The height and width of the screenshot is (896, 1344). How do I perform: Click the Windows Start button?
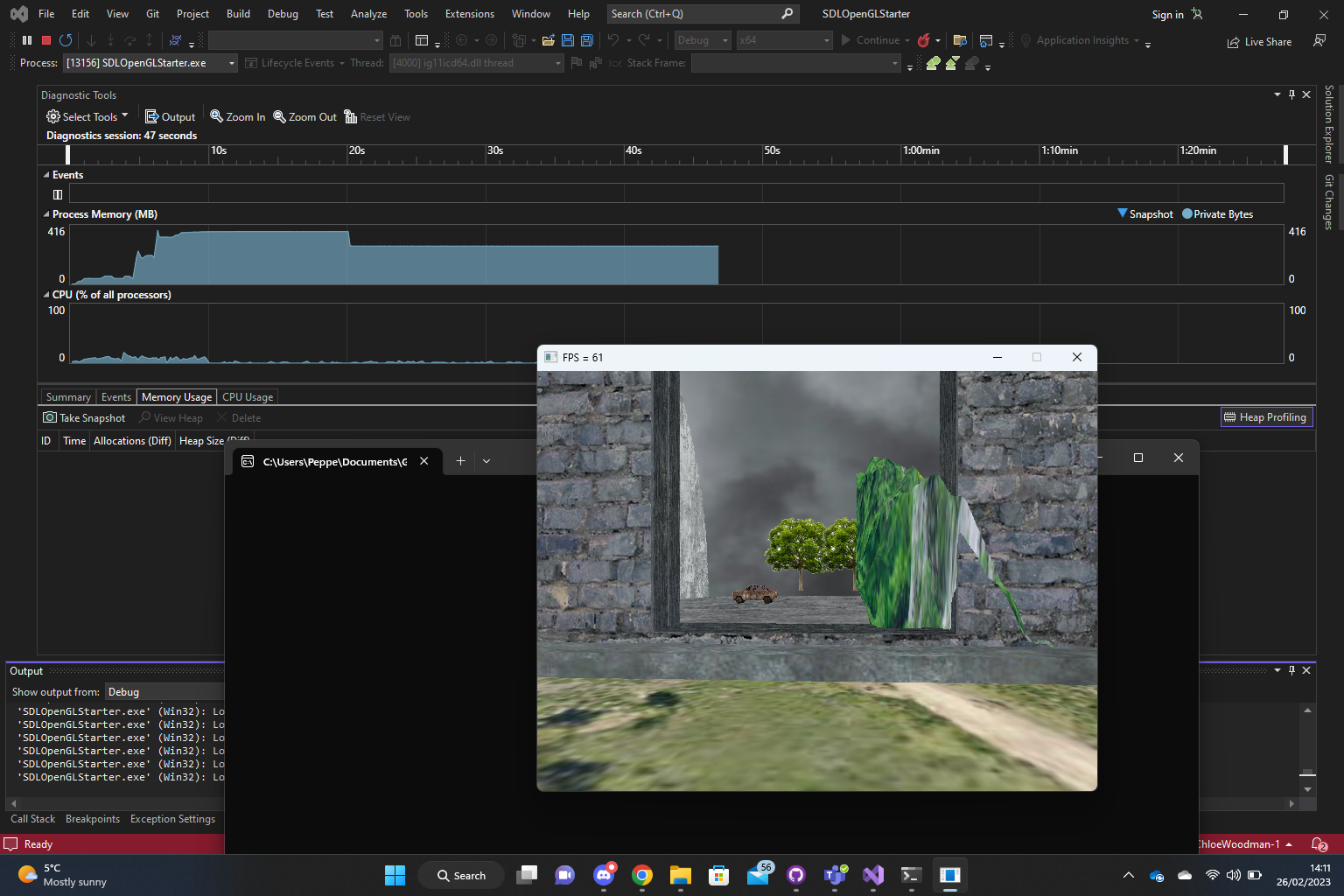click(395, 875)
